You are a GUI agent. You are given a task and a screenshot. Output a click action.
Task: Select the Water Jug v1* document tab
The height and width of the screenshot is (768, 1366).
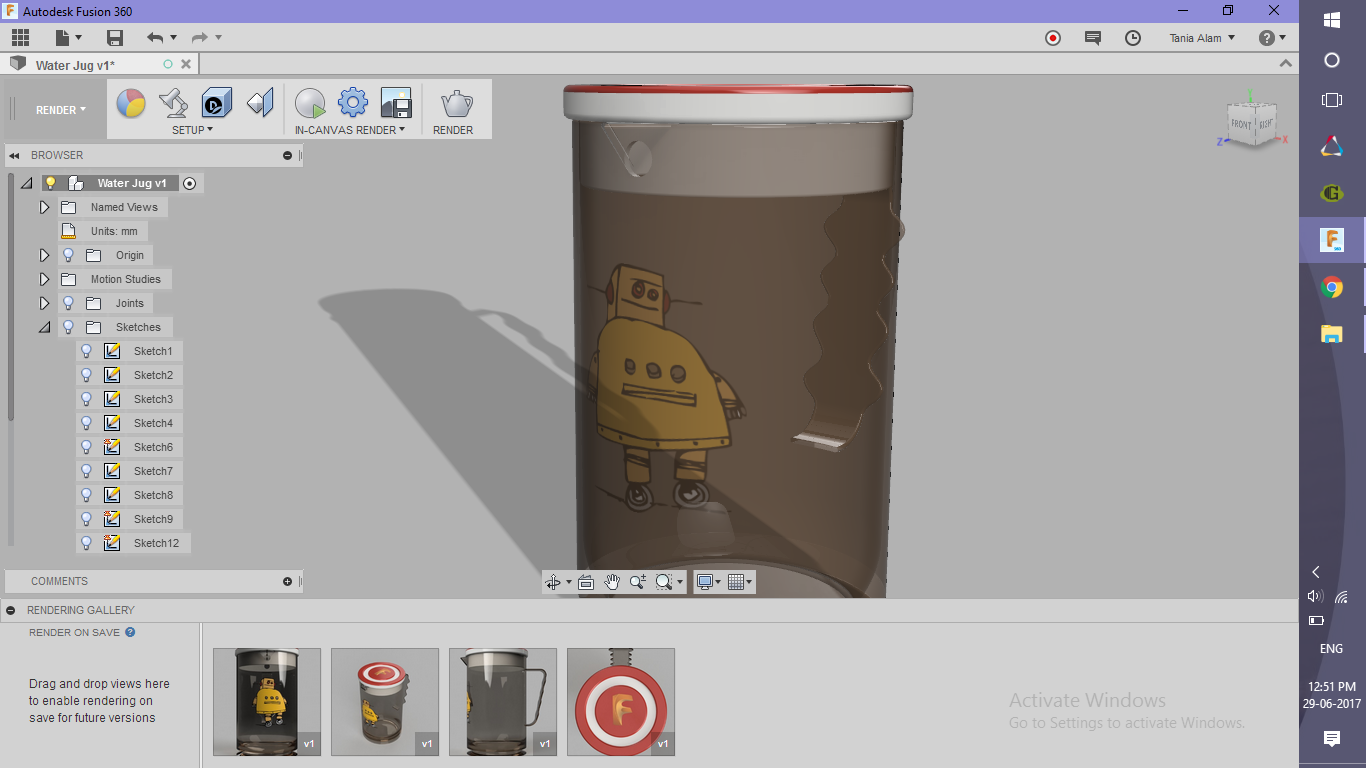tap(76, 65)
